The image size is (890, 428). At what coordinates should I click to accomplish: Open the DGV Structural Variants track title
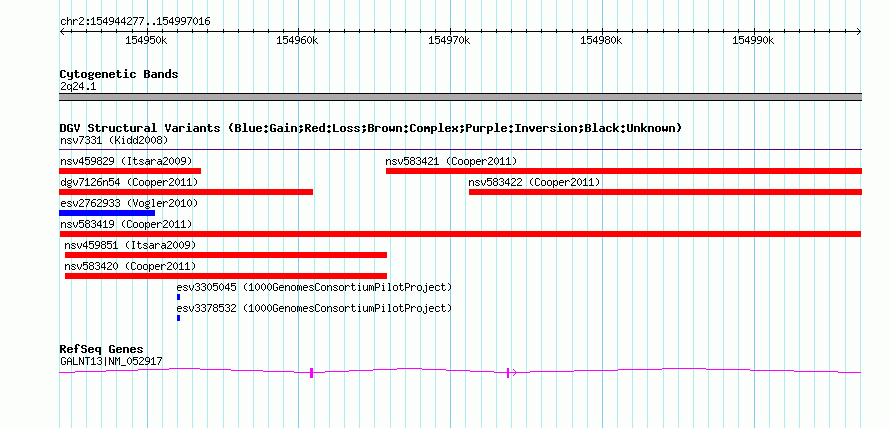click(371, 128)
